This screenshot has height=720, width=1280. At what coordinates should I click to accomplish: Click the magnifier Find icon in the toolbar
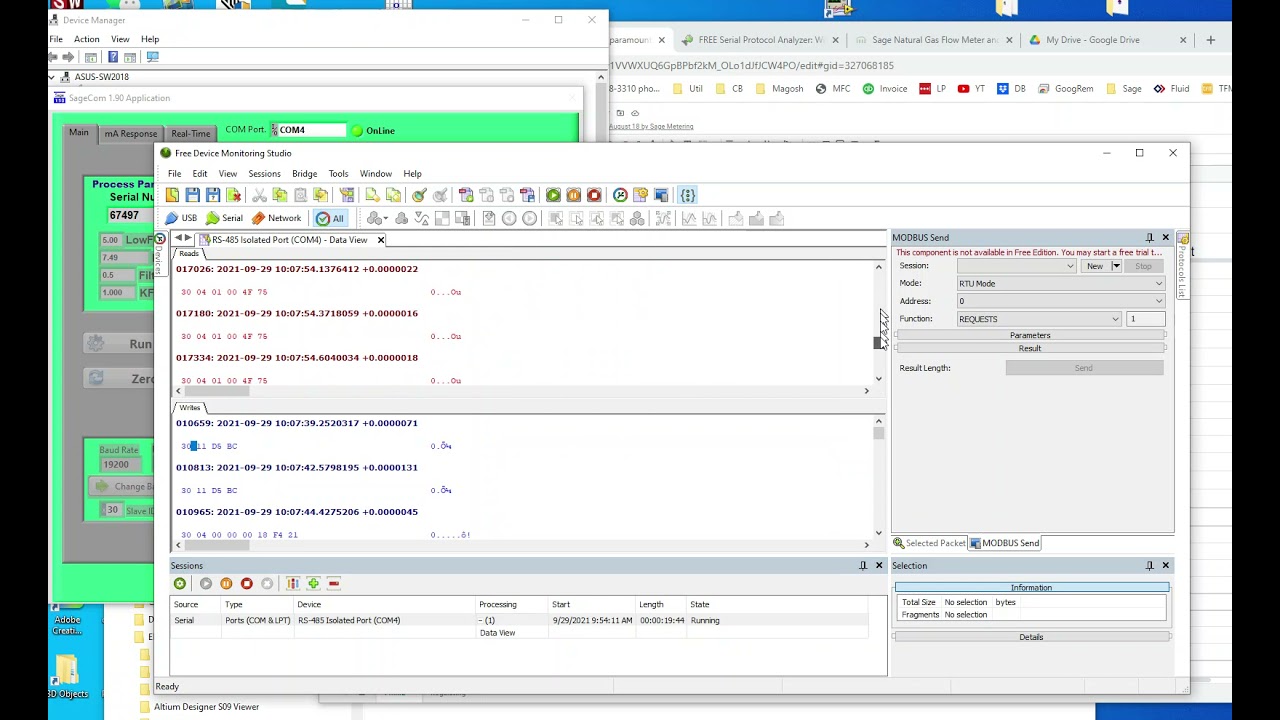[x=419, y=195]
